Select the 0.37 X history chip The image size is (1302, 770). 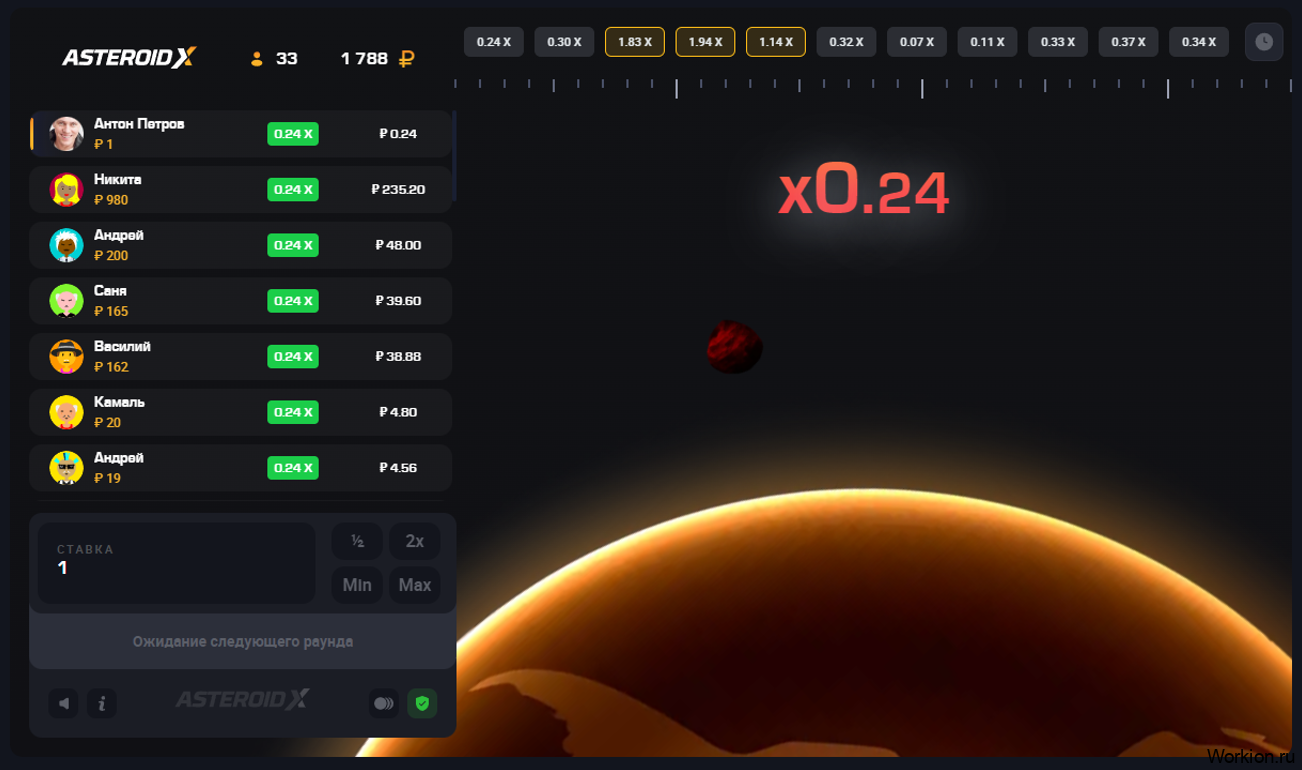coord(1128,42)
